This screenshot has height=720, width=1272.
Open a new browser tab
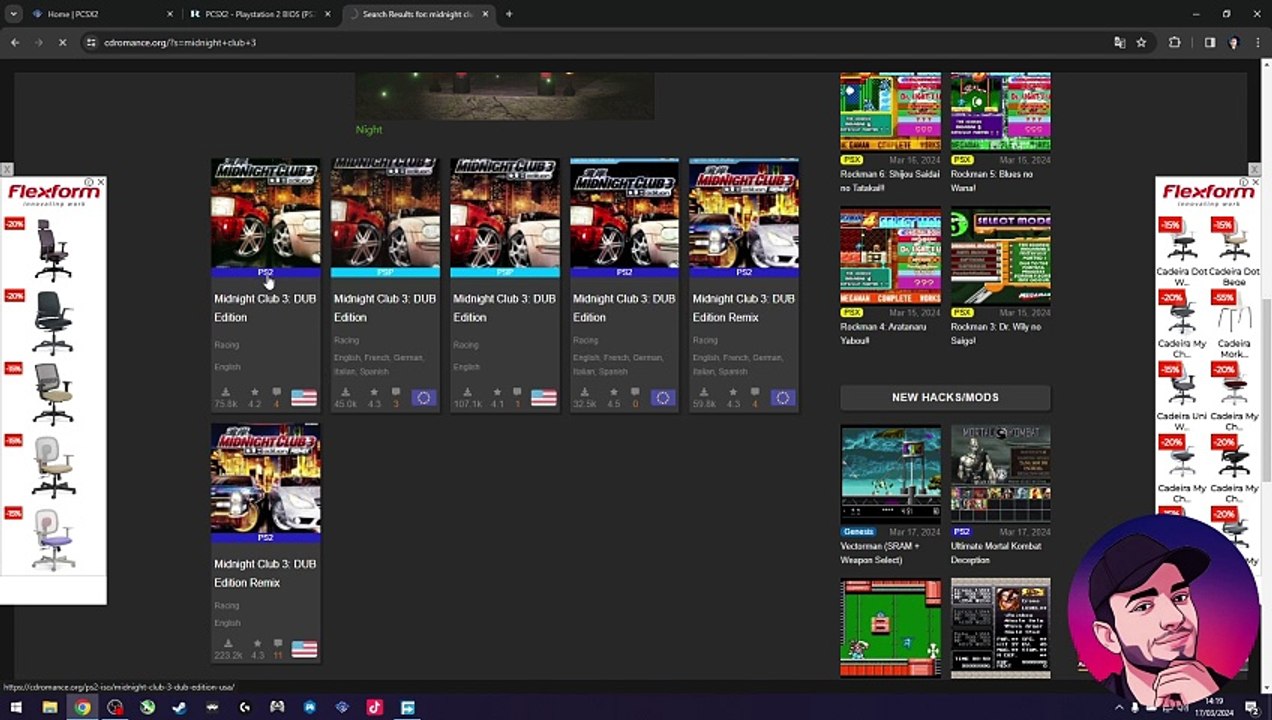coord(509,14)
